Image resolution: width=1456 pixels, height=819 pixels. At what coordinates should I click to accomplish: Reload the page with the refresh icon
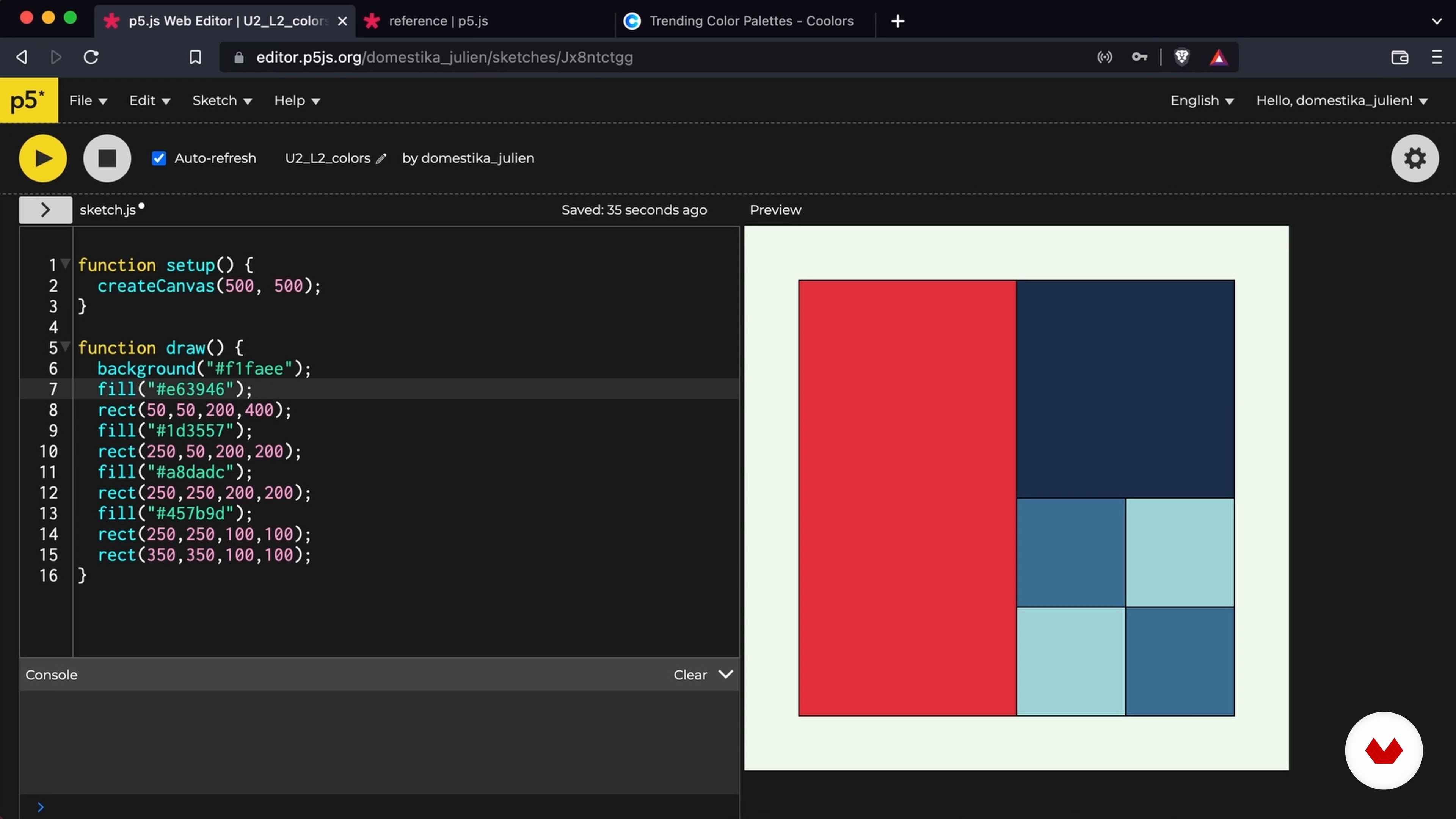[x=91, y=57]
